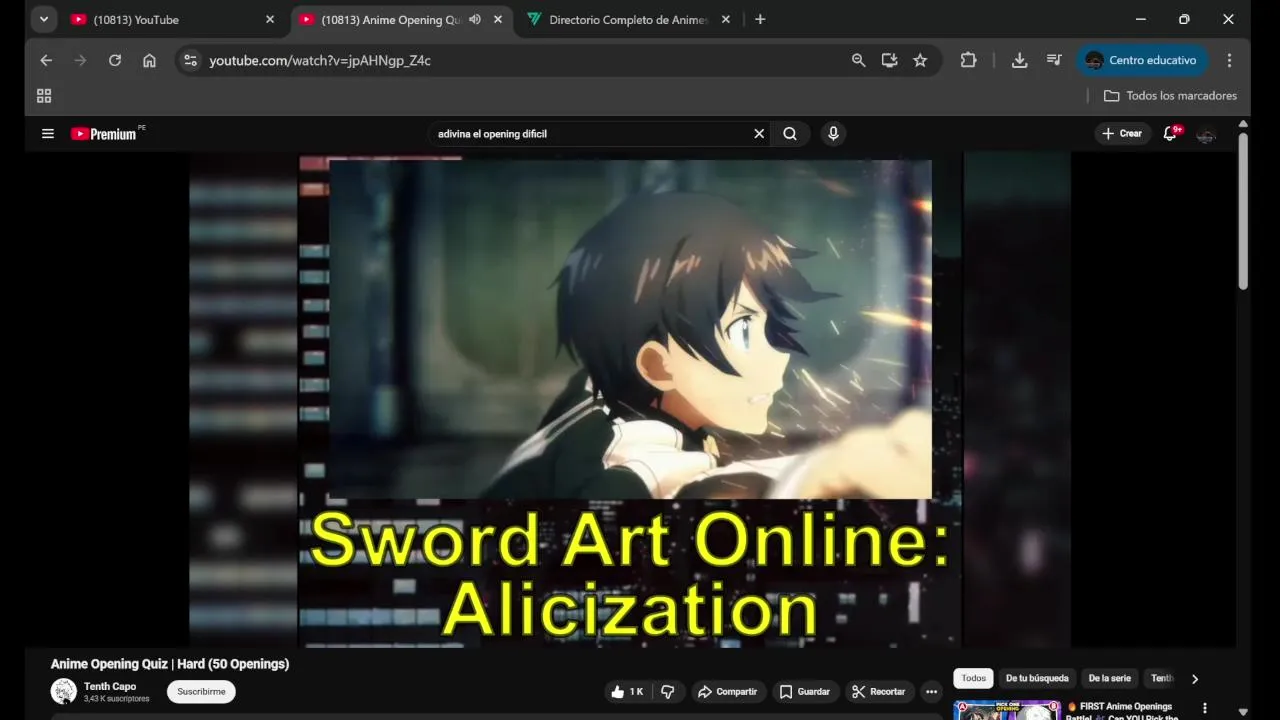Open a new browser tab
Image resolution: width=1280 pixels, height=720 pixels.
point(760,19)
